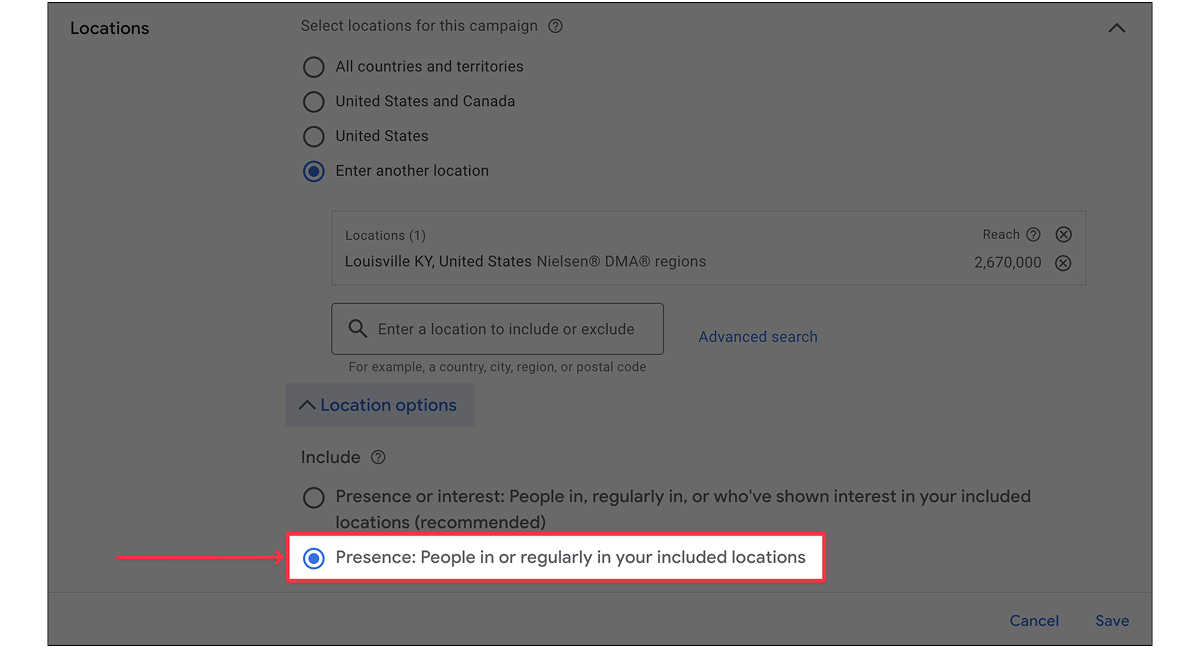
Task: Select All countries and territories
Action: point(314,67)
